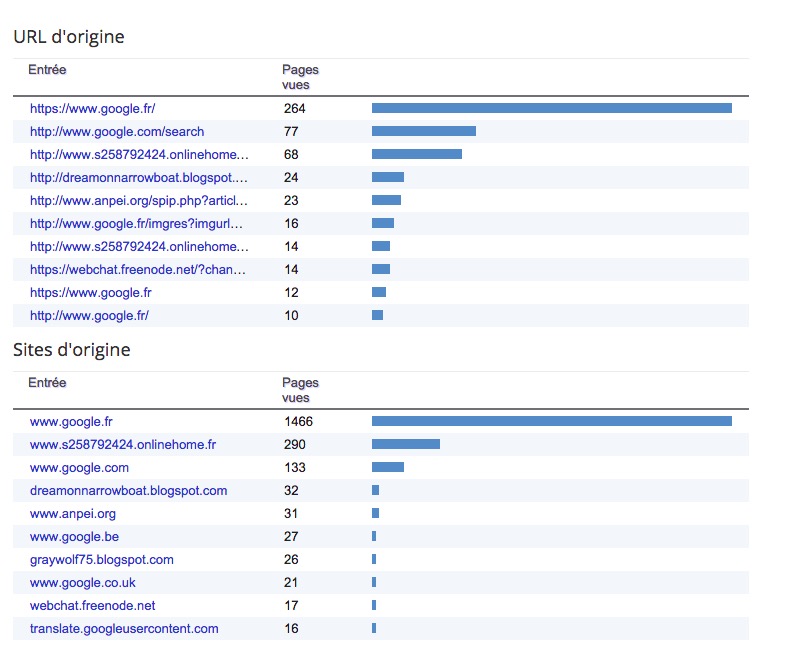Open the translate.googleusercontent.com site entry

124,629
